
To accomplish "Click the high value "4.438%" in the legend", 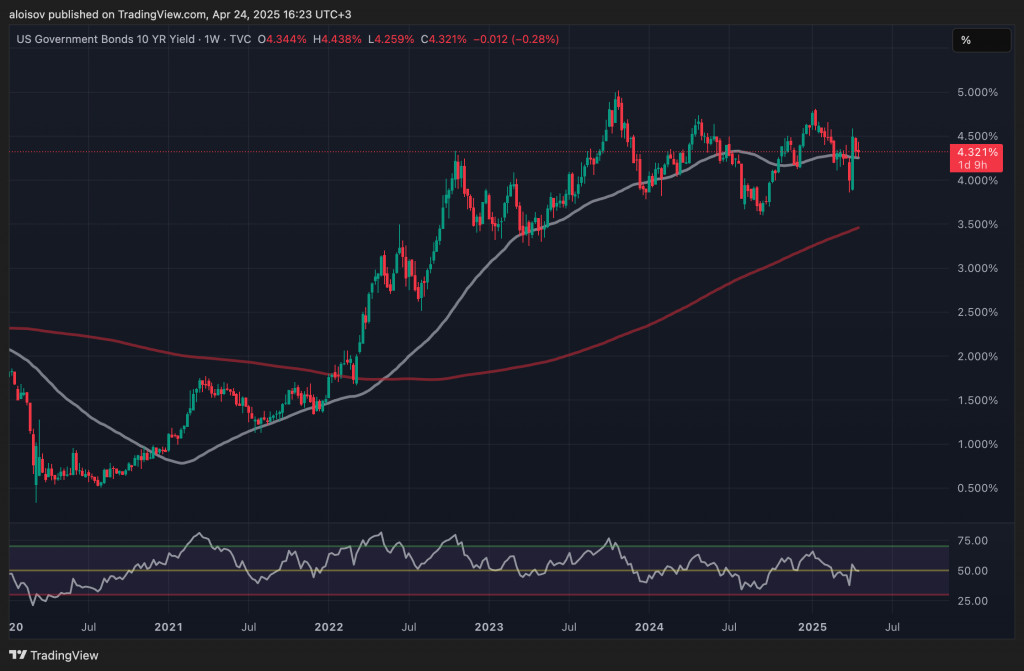I will point(340,39).
